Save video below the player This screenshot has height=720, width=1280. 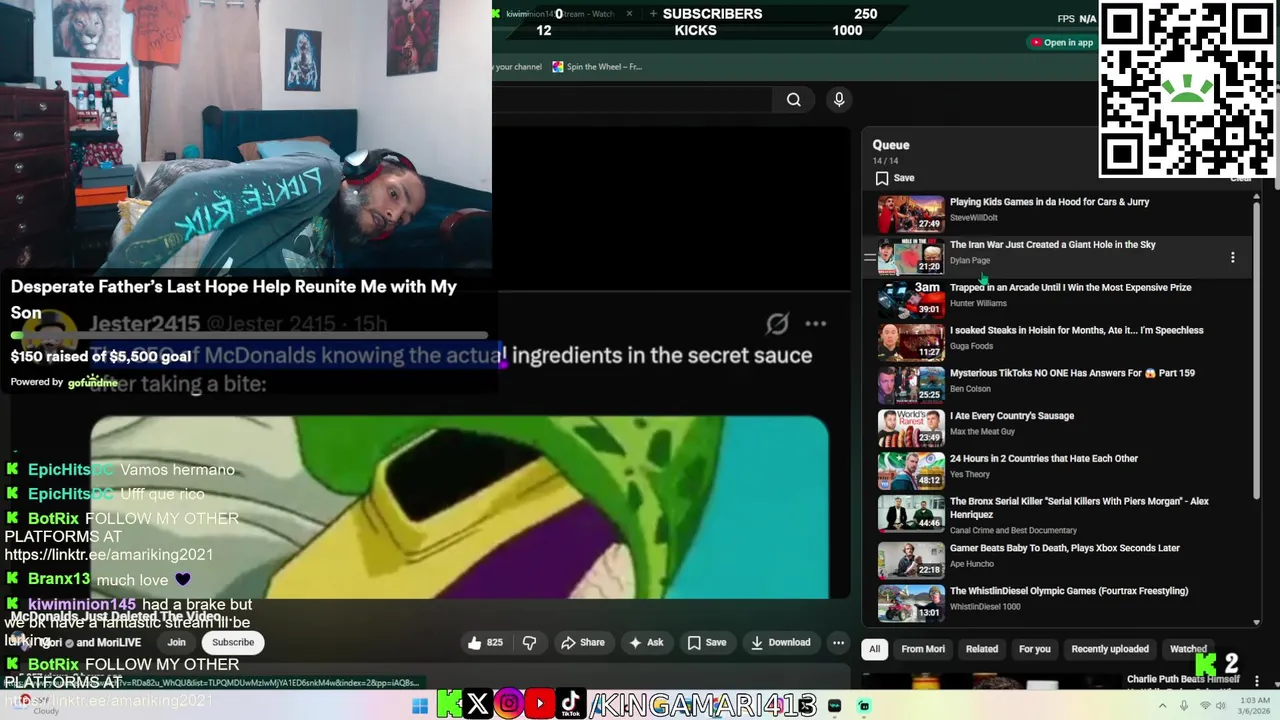pos(706,642)
